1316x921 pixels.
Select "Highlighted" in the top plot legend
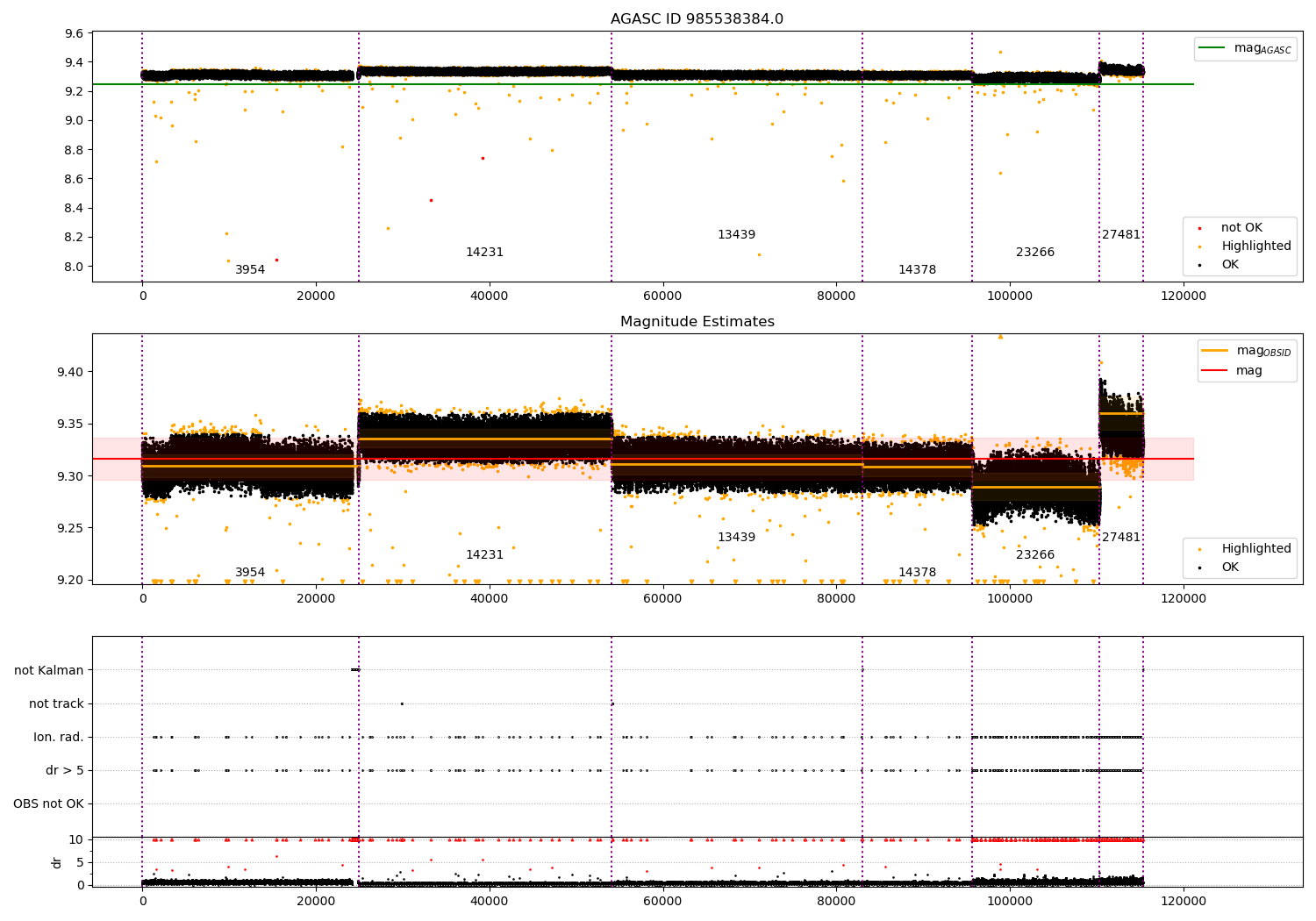(x=1255, y=246)
